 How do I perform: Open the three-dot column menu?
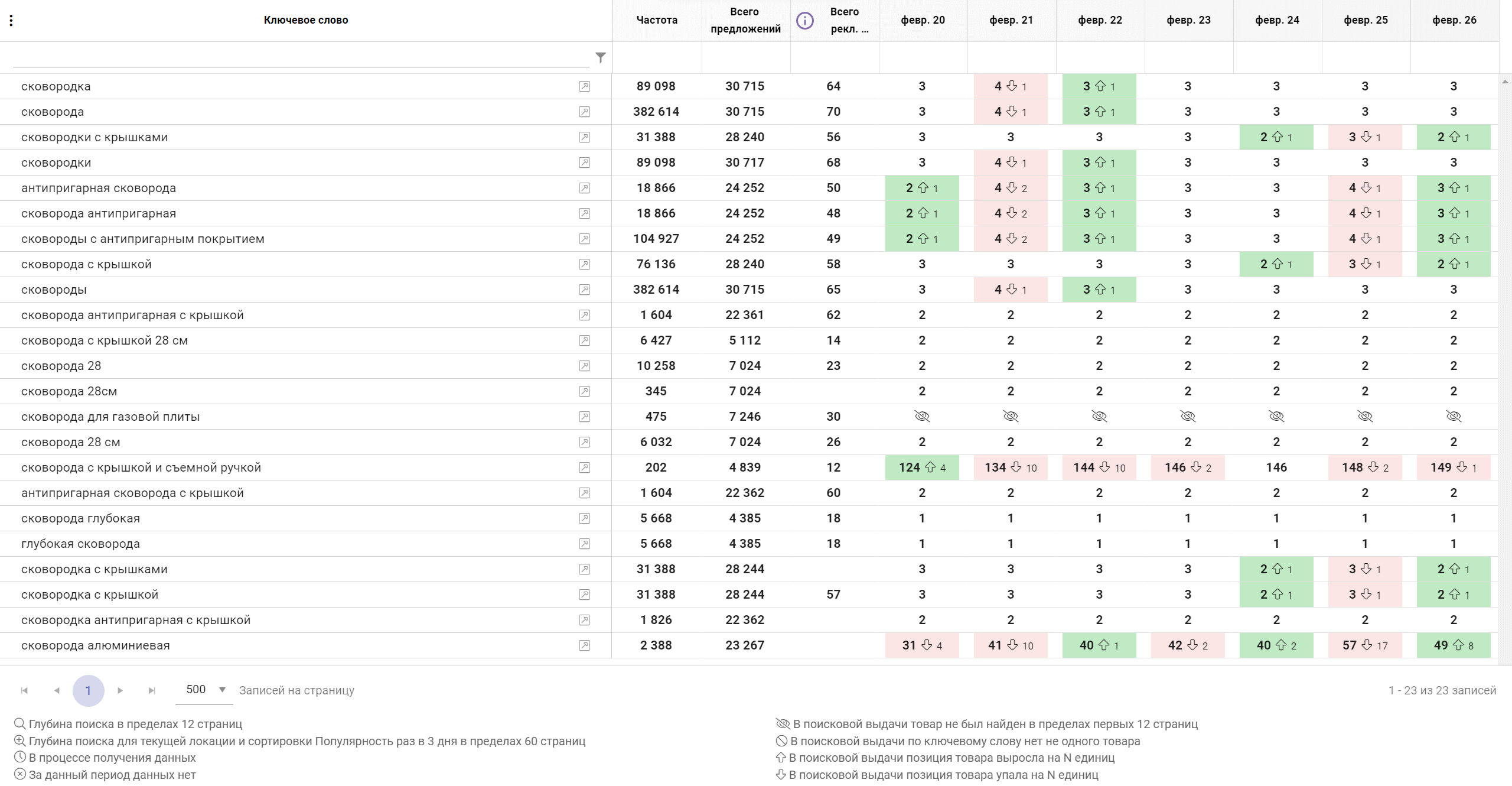(x=11, y=21)
